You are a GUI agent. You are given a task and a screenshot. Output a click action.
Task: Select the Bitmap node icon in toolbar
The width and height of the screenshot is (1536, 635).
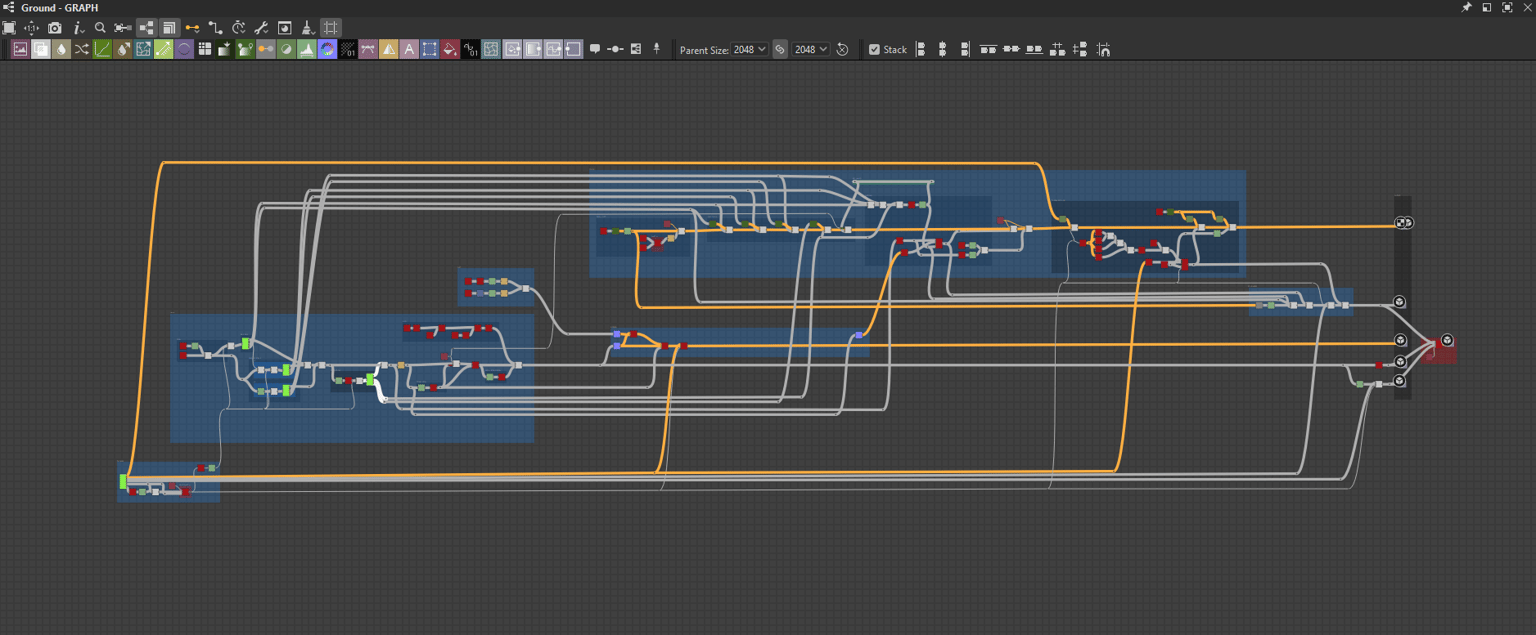click(x=20, y=49)
